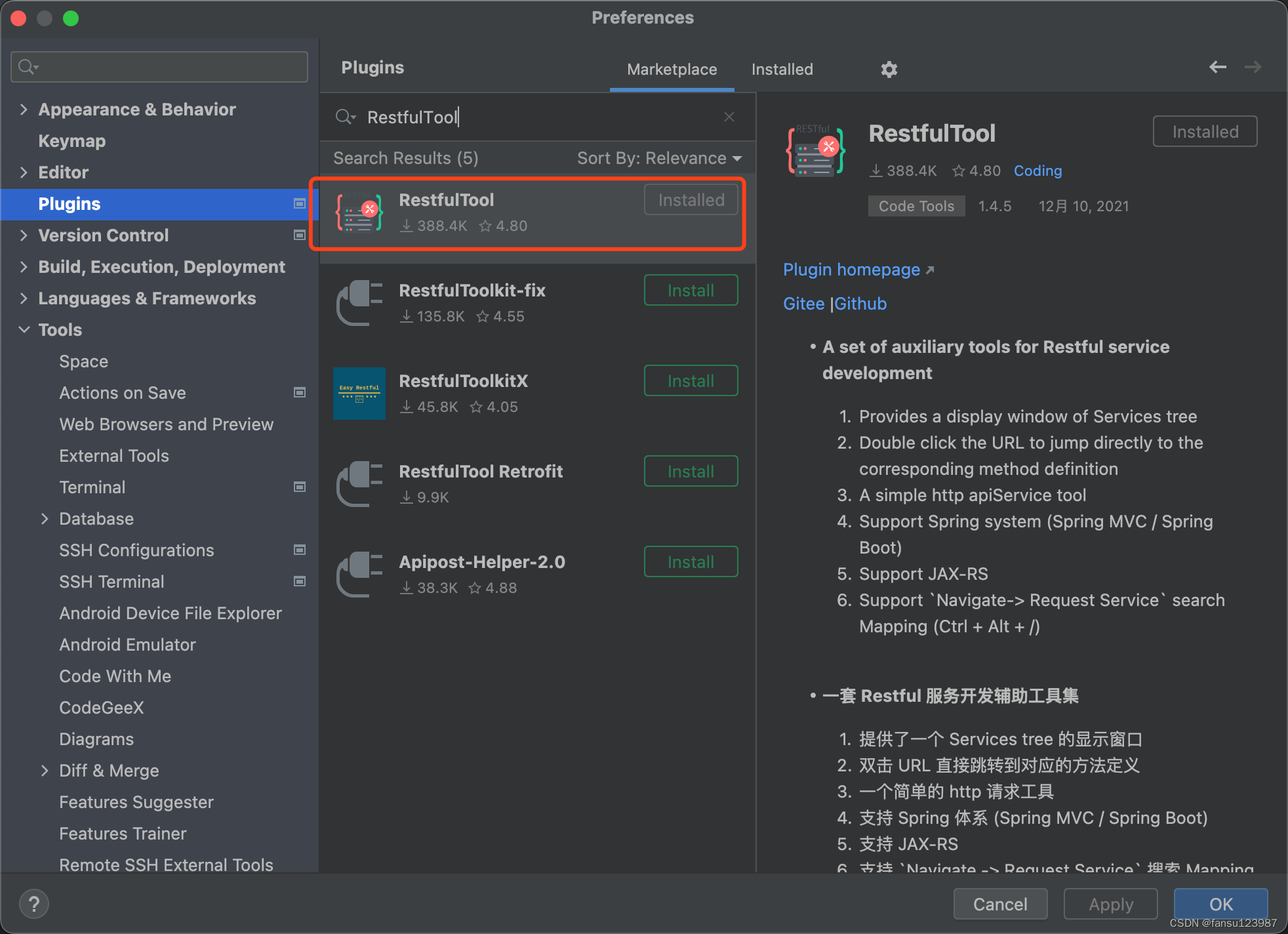Click the project-level marker next to SSH Configurations
Image resolution: width=1288 pixels, height=934 pixels.
pos(300,550)
